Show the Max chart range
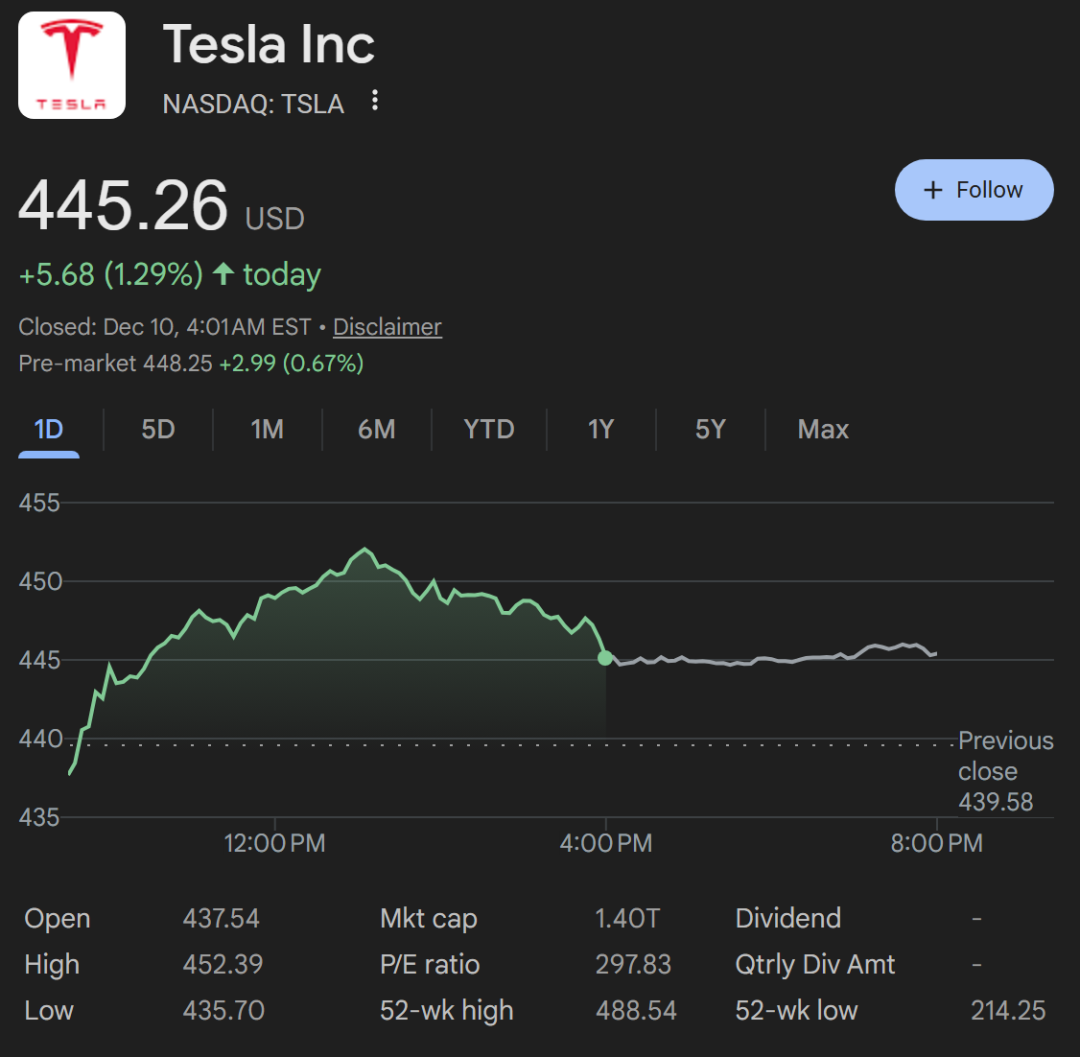Screen dimensions: 1080x1057 pos(823,430)
